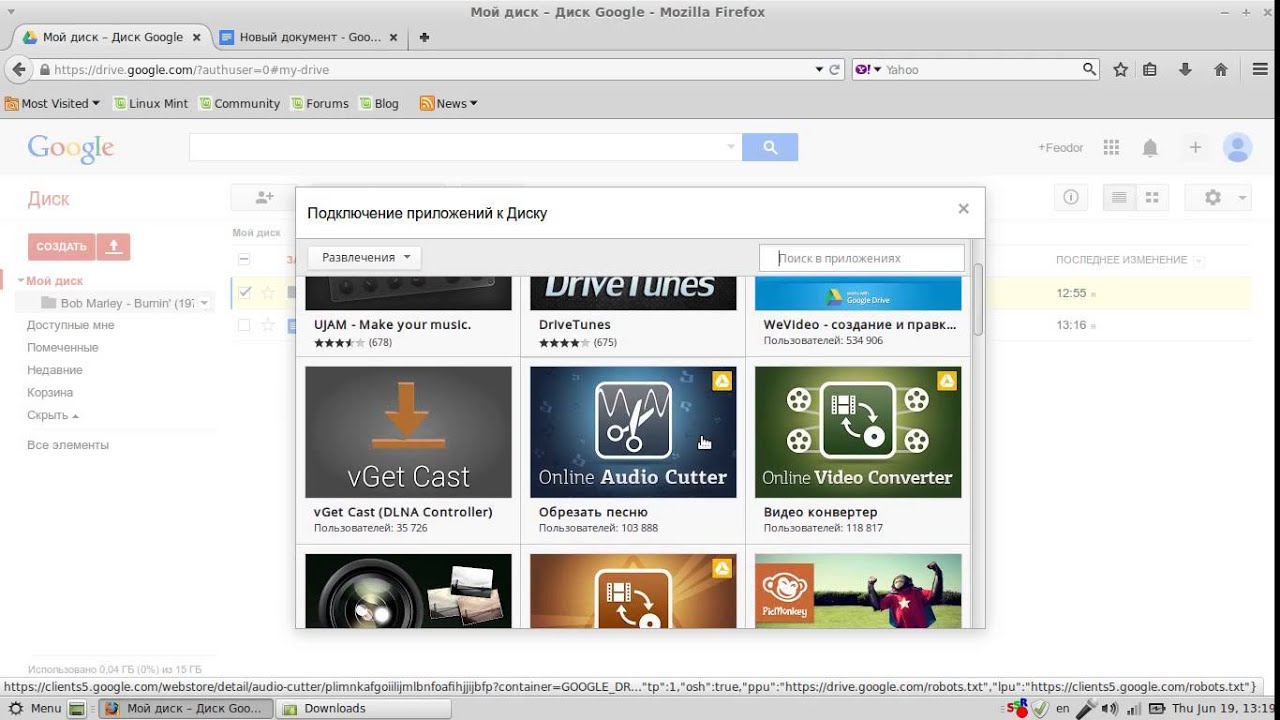Open the show-desktop icon beside Menu

pos(76,708)
